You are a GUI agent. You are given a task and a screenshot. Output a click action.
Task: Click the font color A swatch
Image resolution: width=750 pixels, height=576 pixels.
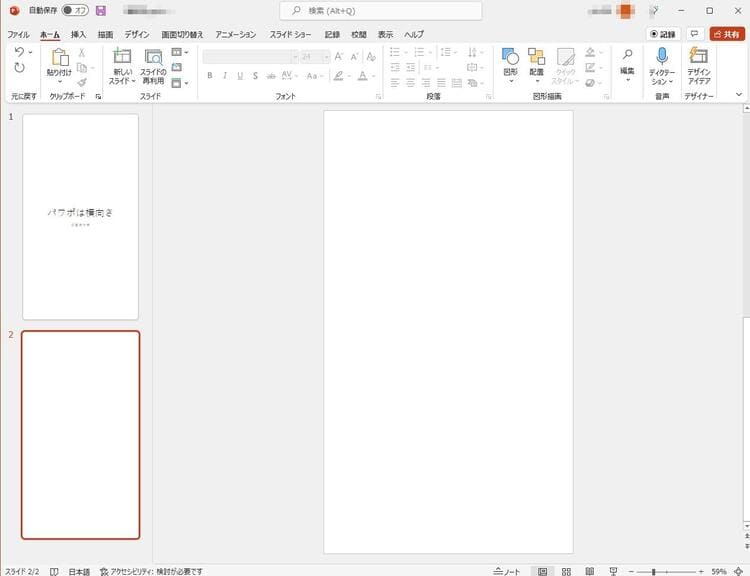[x=363, y=76]
